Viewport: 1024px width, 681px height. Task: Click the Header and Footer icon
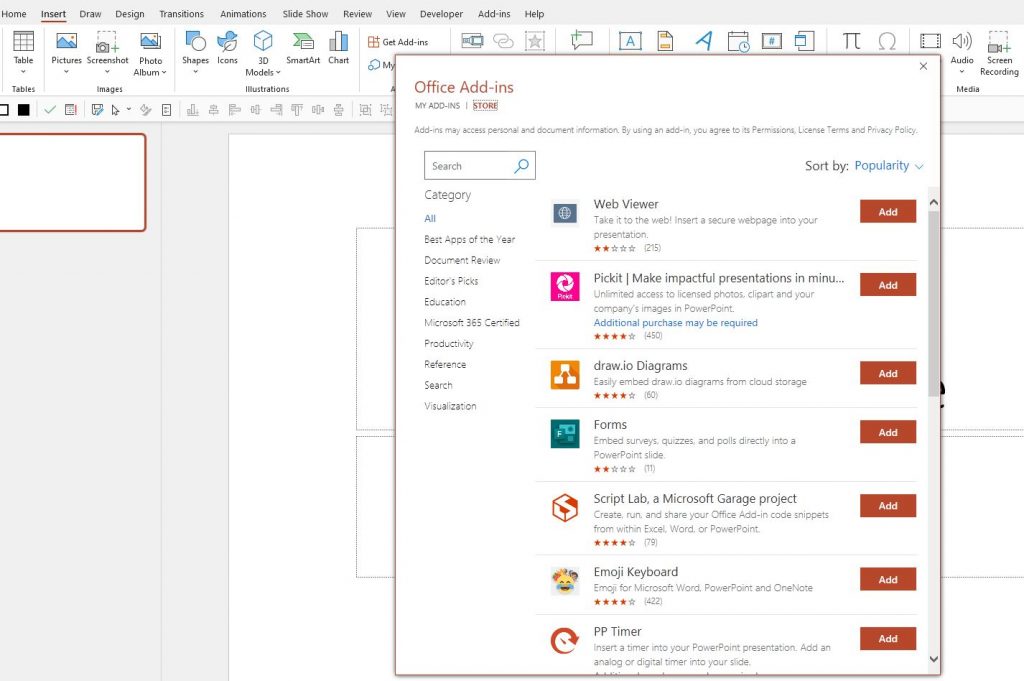[x=665, y=41]
